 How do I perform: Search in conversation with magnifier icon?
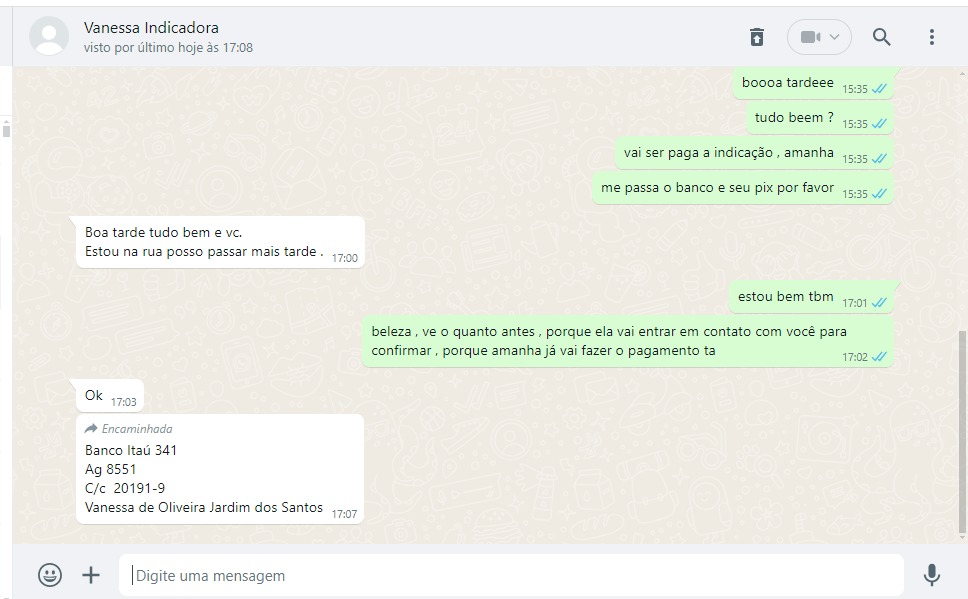tap(882, 37)
